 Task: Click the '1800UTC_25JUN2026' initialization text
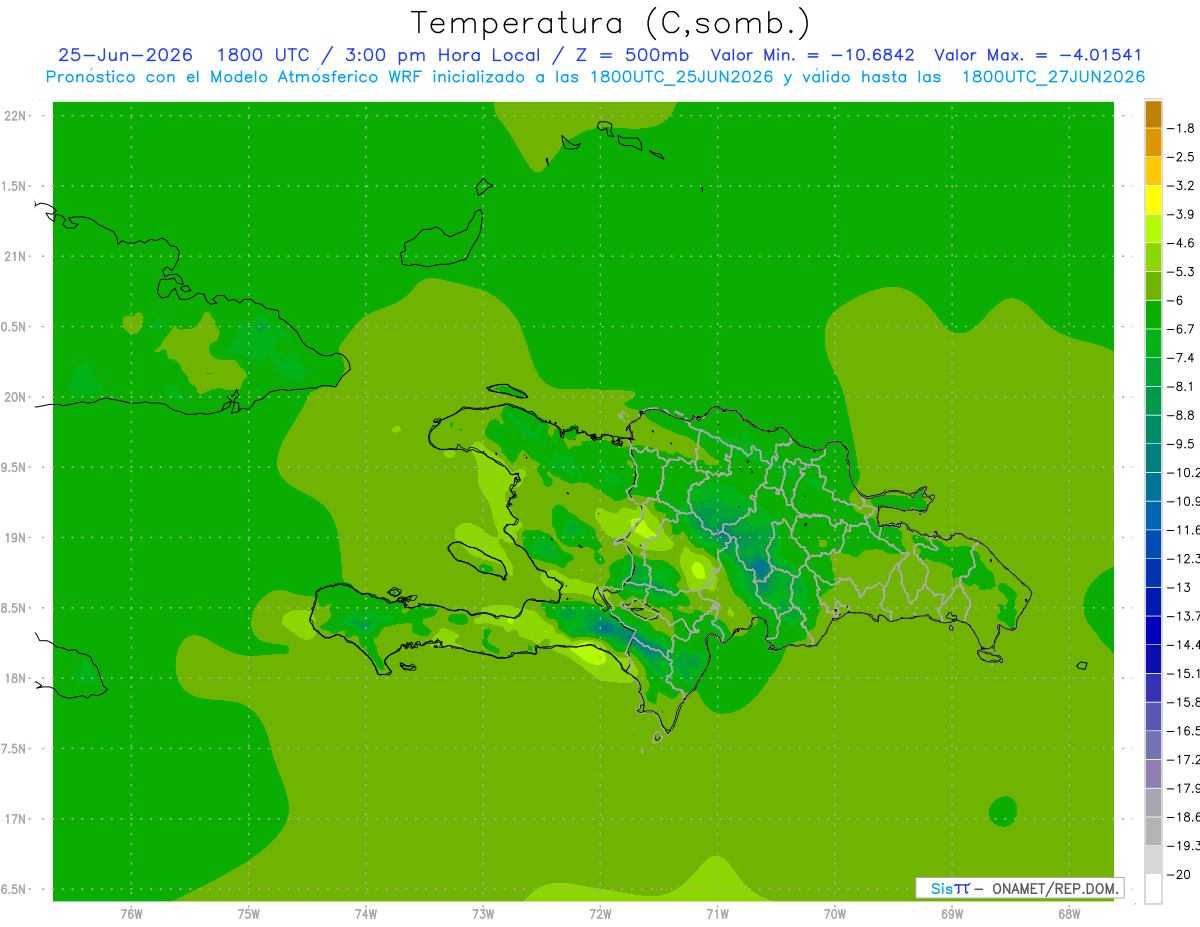tap(682, 78)
